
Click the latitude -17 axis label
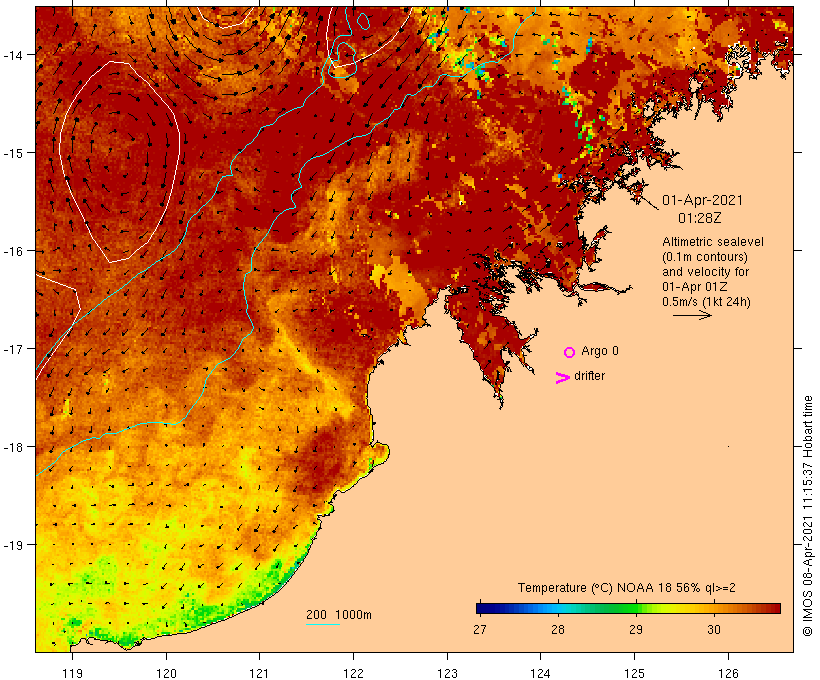pos(13,348)
